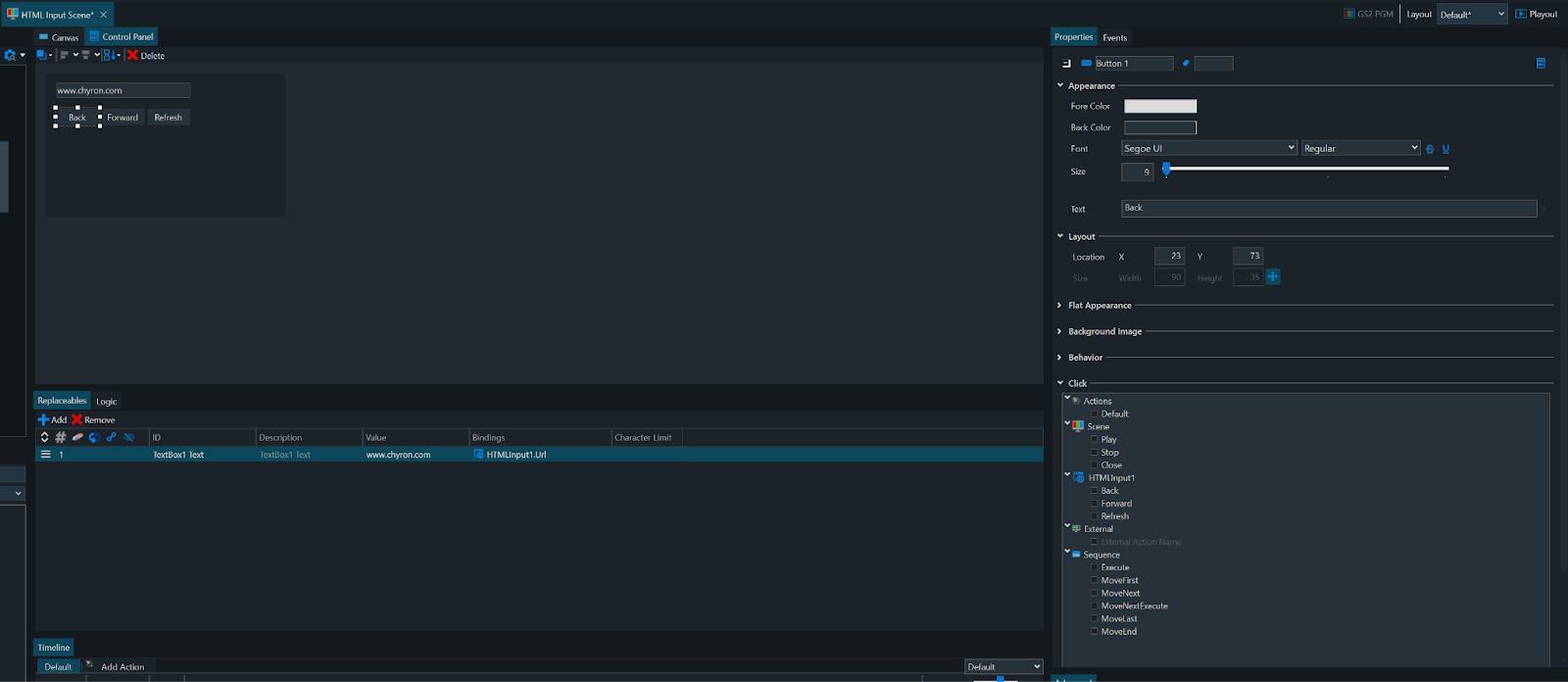Image resolution: width=1568 pixels, height=682 pixels.
Task: Click the underline font style icon
Action: tap(1445, 149)
